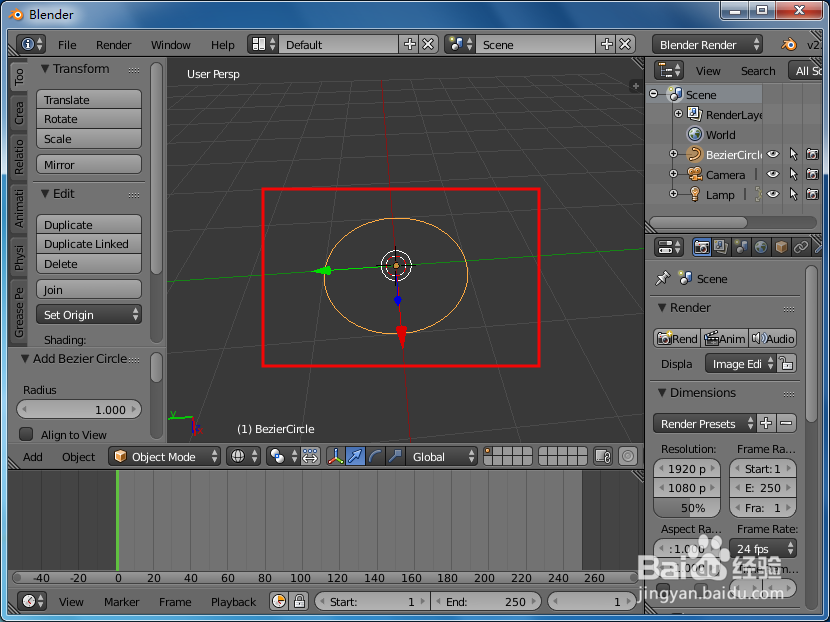Open the timeline Playback menu
Image resolution: width=830 pixels, height=622 pixels.
[233, 602]
